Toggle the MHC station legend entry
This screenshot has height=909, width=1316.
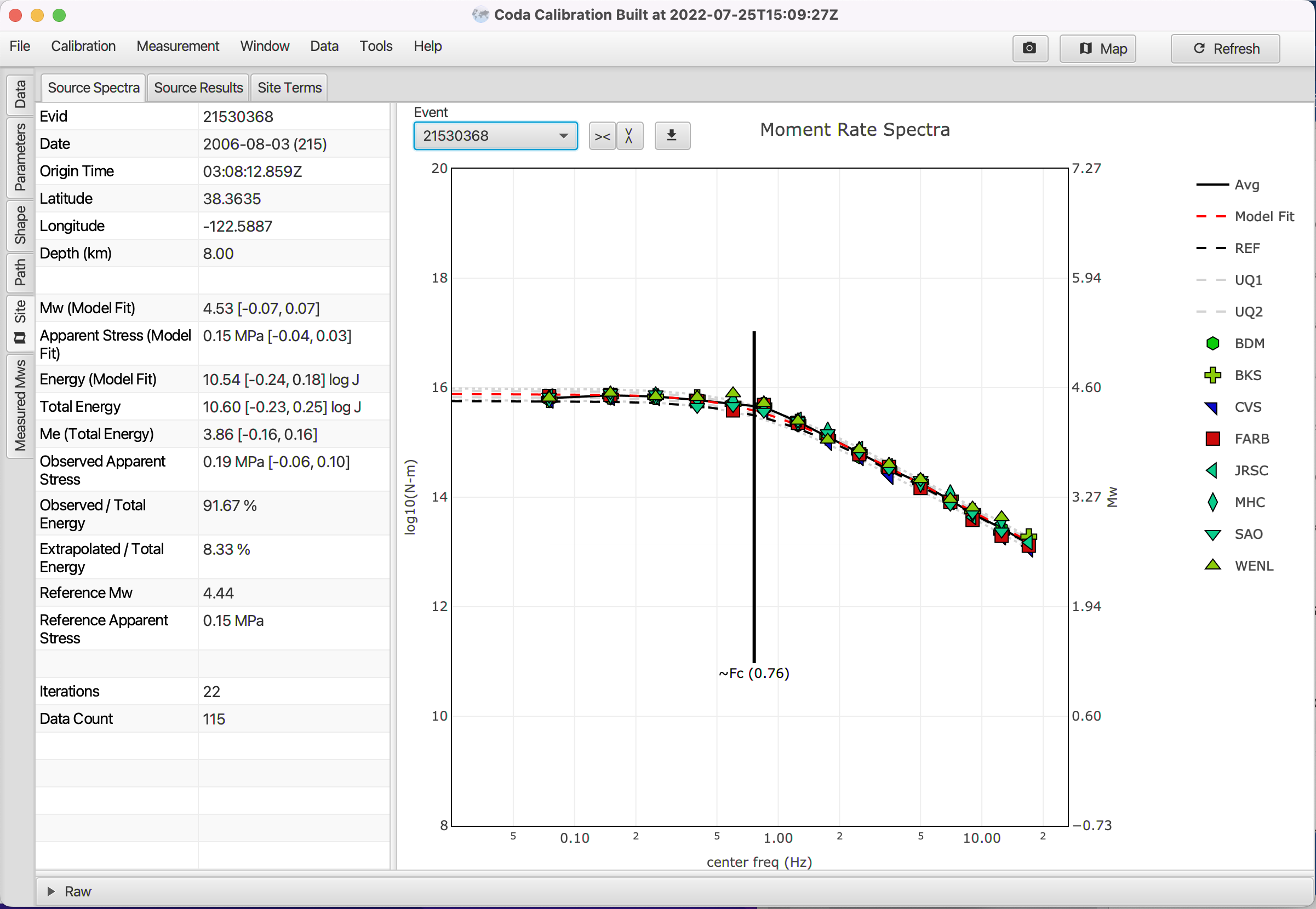coord(1235,502)
